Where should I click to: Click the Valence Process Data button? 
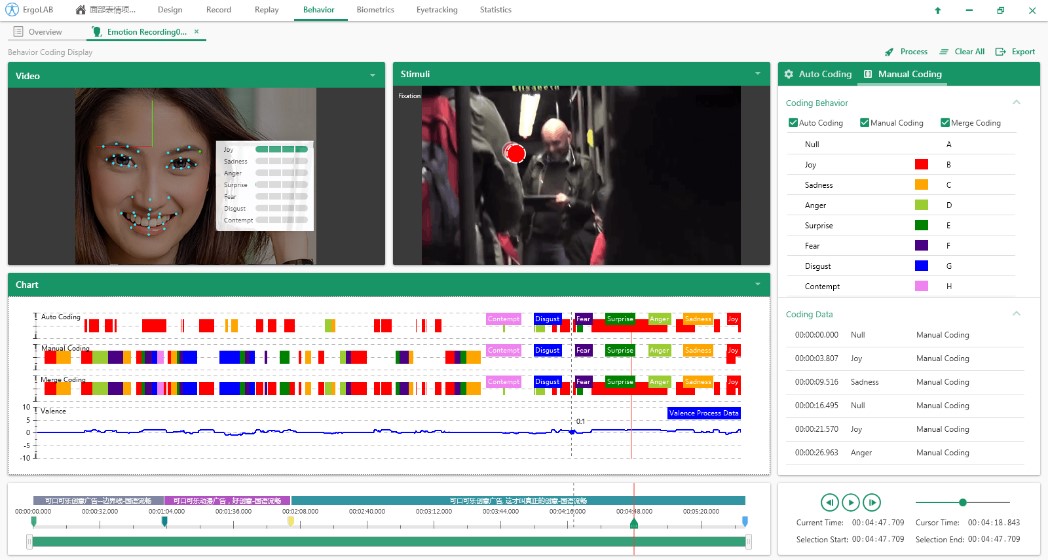tap(703, 413)
